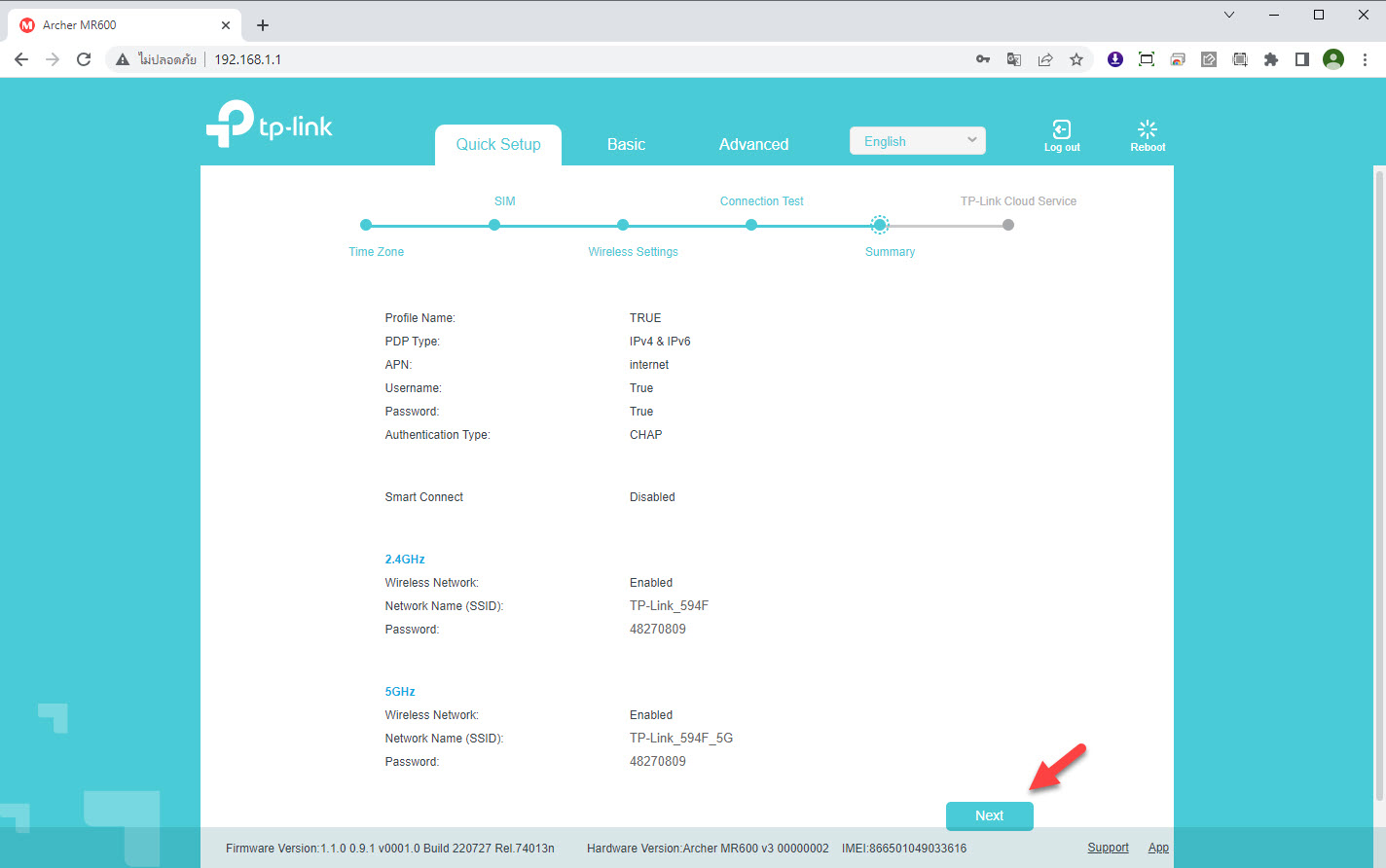Reload the router page
The height and width of the screenshot is (868, 1386).
pos(84,59)
